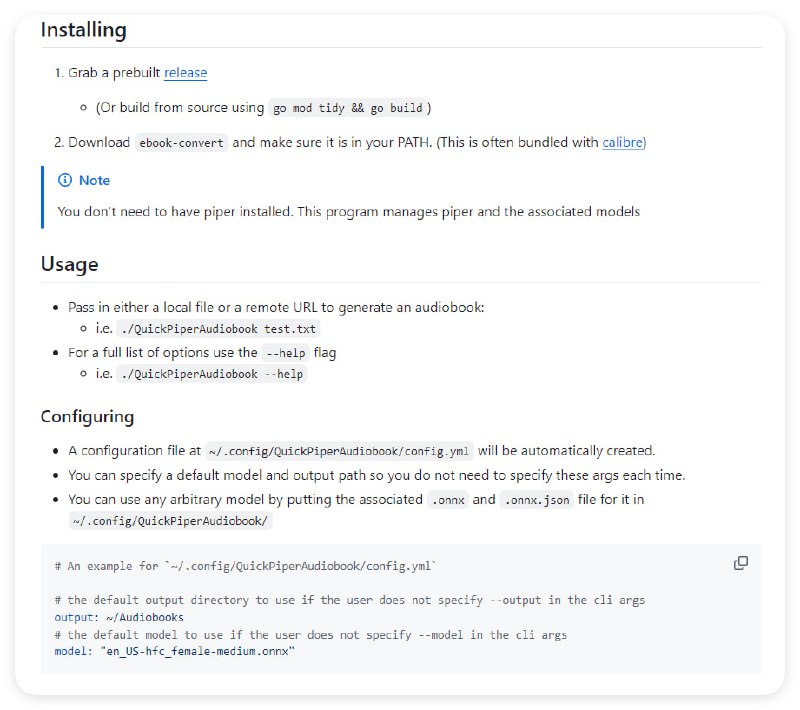Copy the config.yml example code
This screenshot has height=710, width=800.
pos(741,563)
